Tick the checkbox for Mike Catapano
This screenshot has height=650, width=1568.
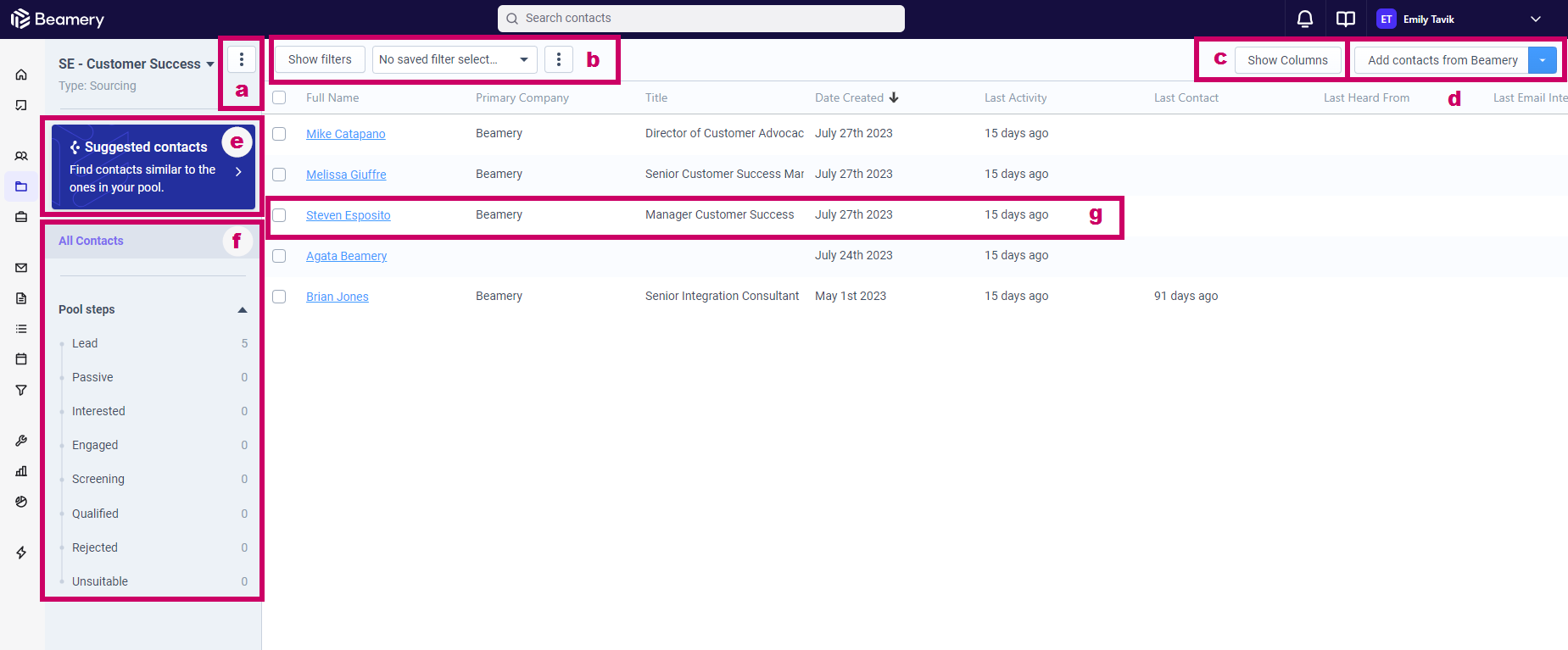point(279,134)
